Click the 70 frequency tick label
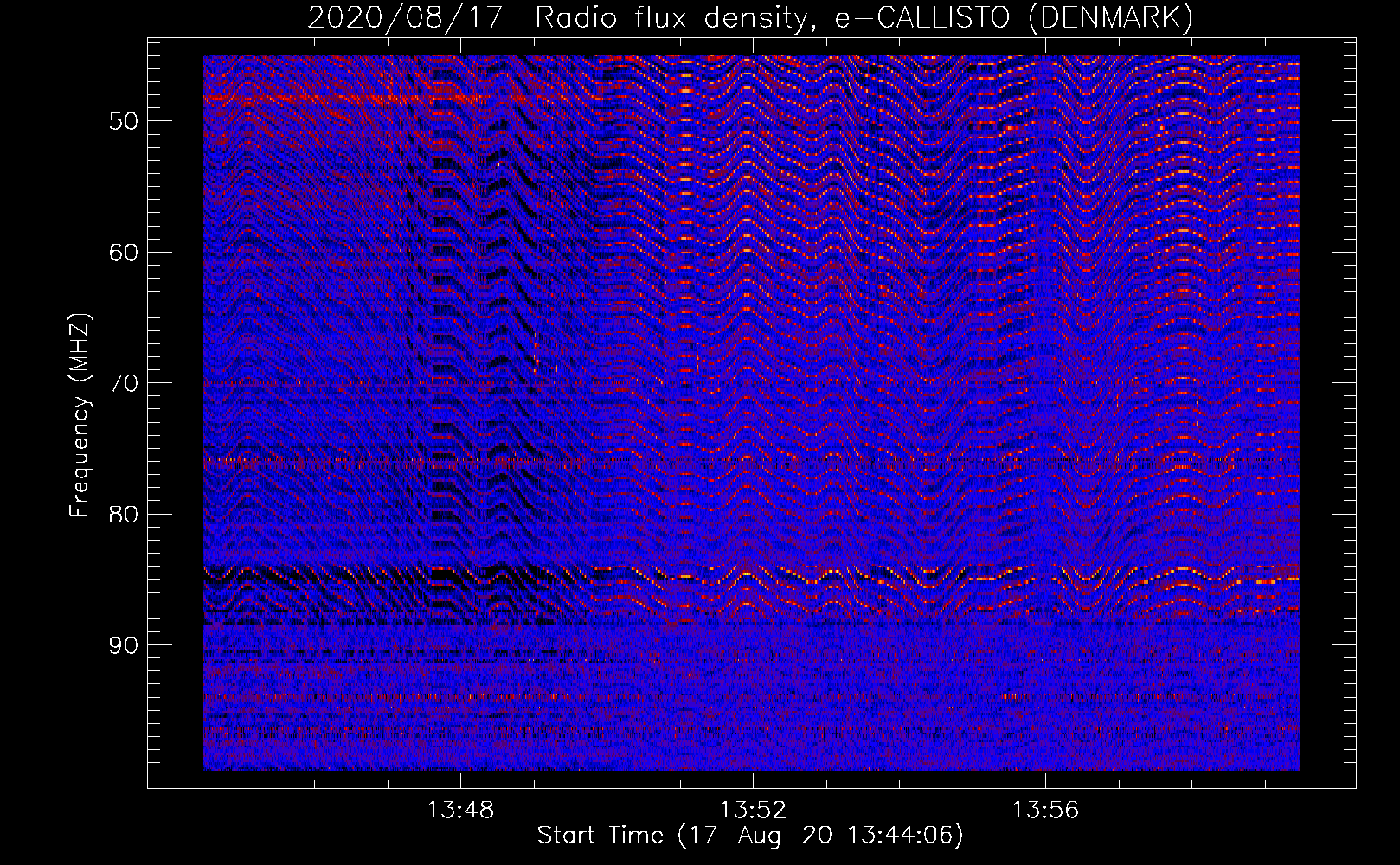Image resolution: width=1400 pixels, height=865 pixels. pos(124,383)
